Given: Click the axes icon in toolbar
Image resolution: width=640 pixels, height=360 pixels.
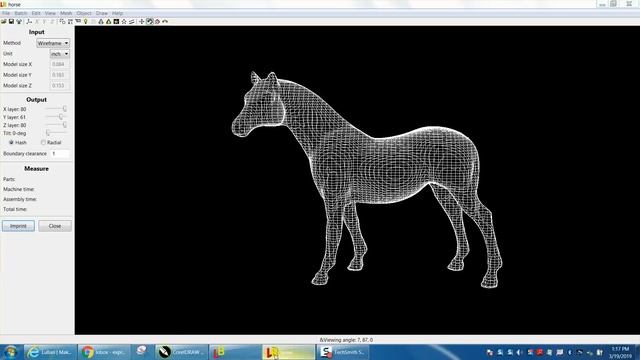Looking at the screenshot, I should 29,21.
